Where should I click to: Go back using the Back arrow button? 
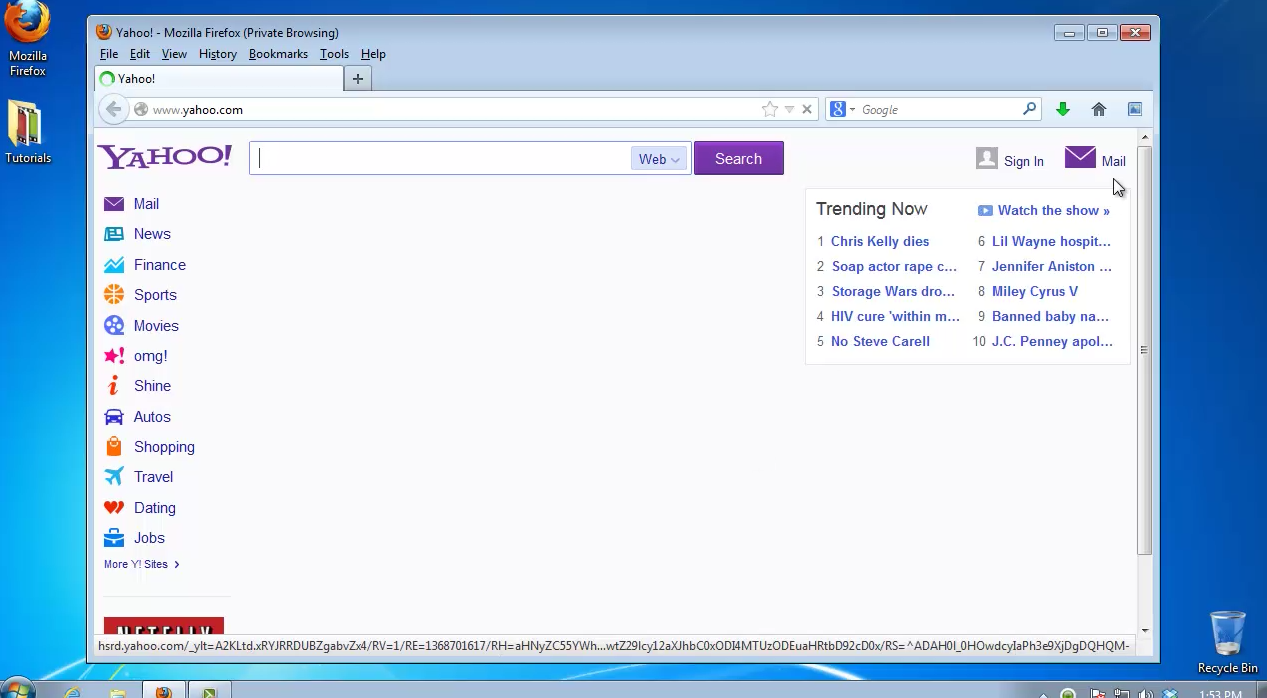[x=113, y=110]
